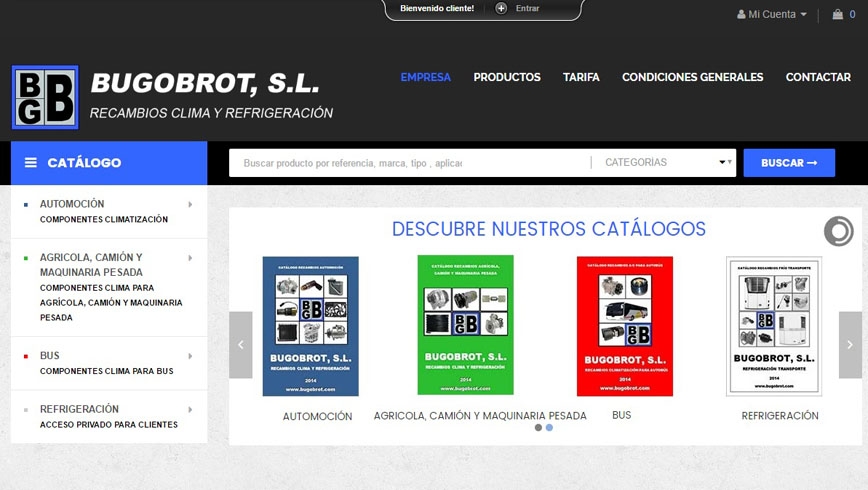This screenshot has height=490, width=868.
Task: Click the product search input field
Action: [410, 163]
